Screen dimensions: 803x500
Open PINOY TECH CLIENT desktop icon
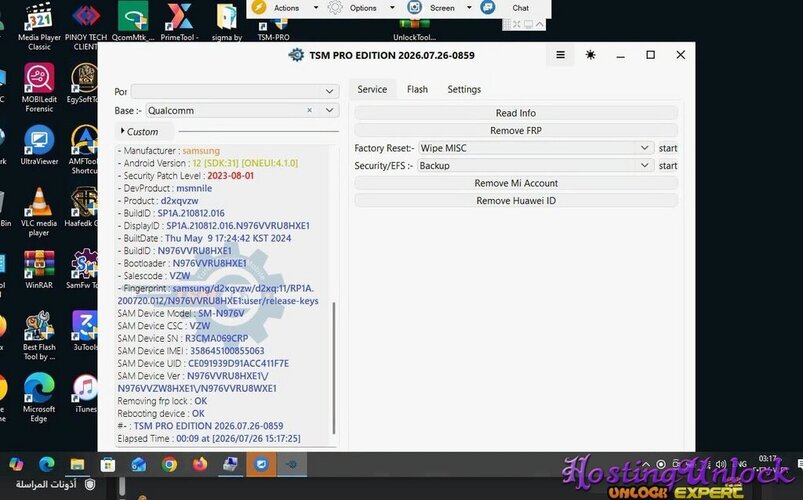86,26
